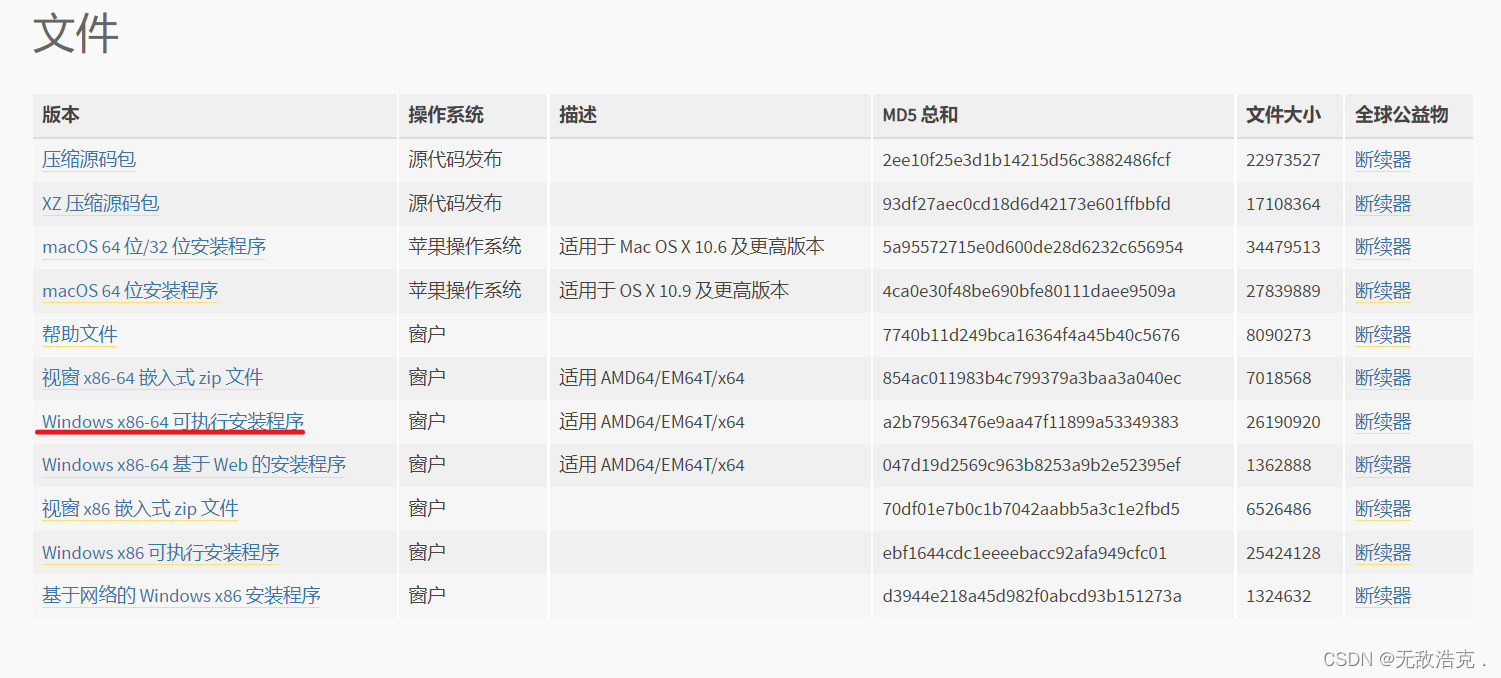
Task: Click Windows x86-64 基于 Web 的安装程序
Action: 194,464
